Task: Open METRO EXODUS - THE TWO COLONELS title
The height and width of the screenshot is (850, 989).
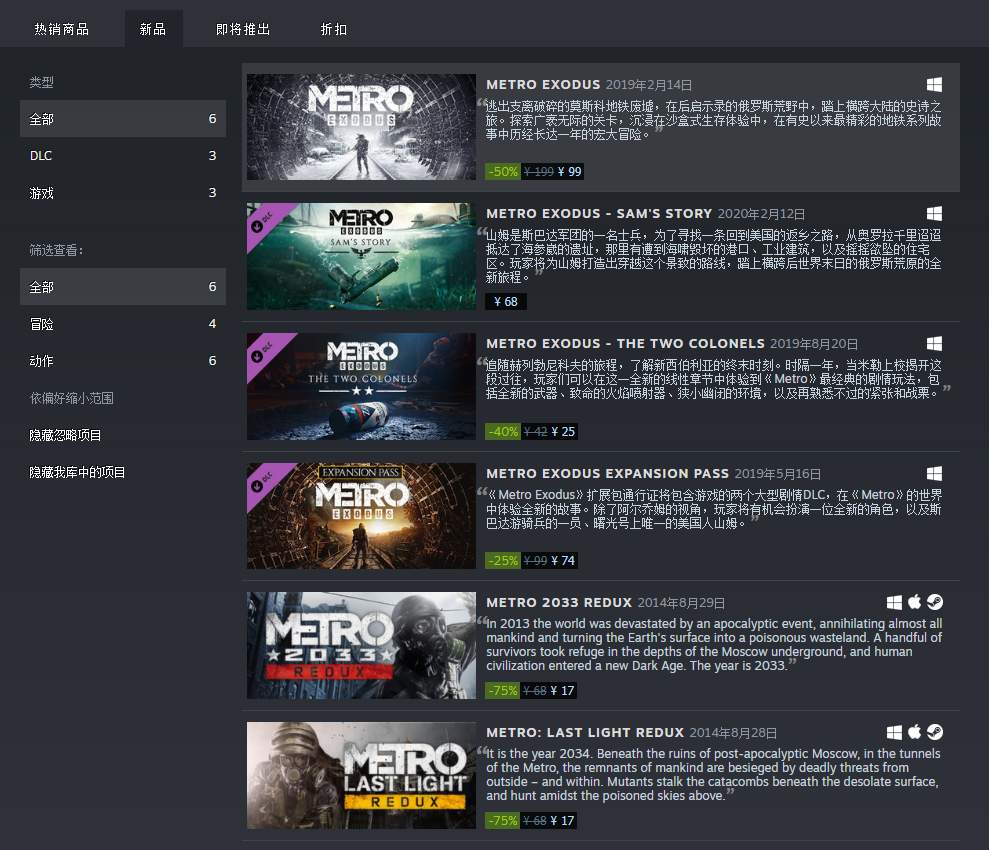Action: pos(626,344)
